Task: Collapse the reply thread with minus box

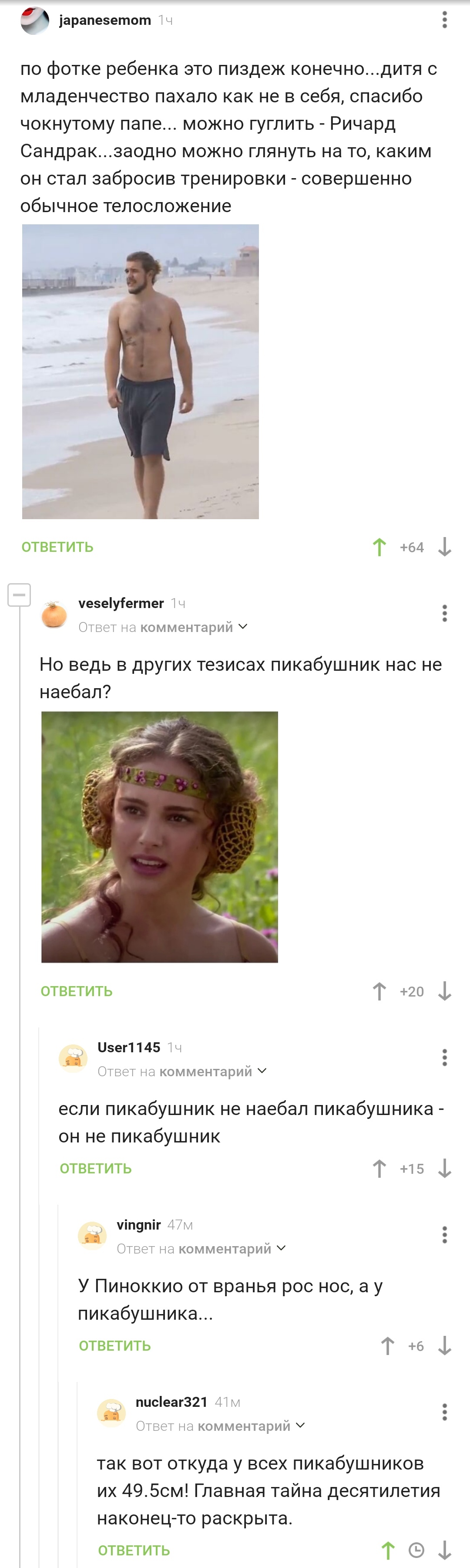Action: (19, 594)
